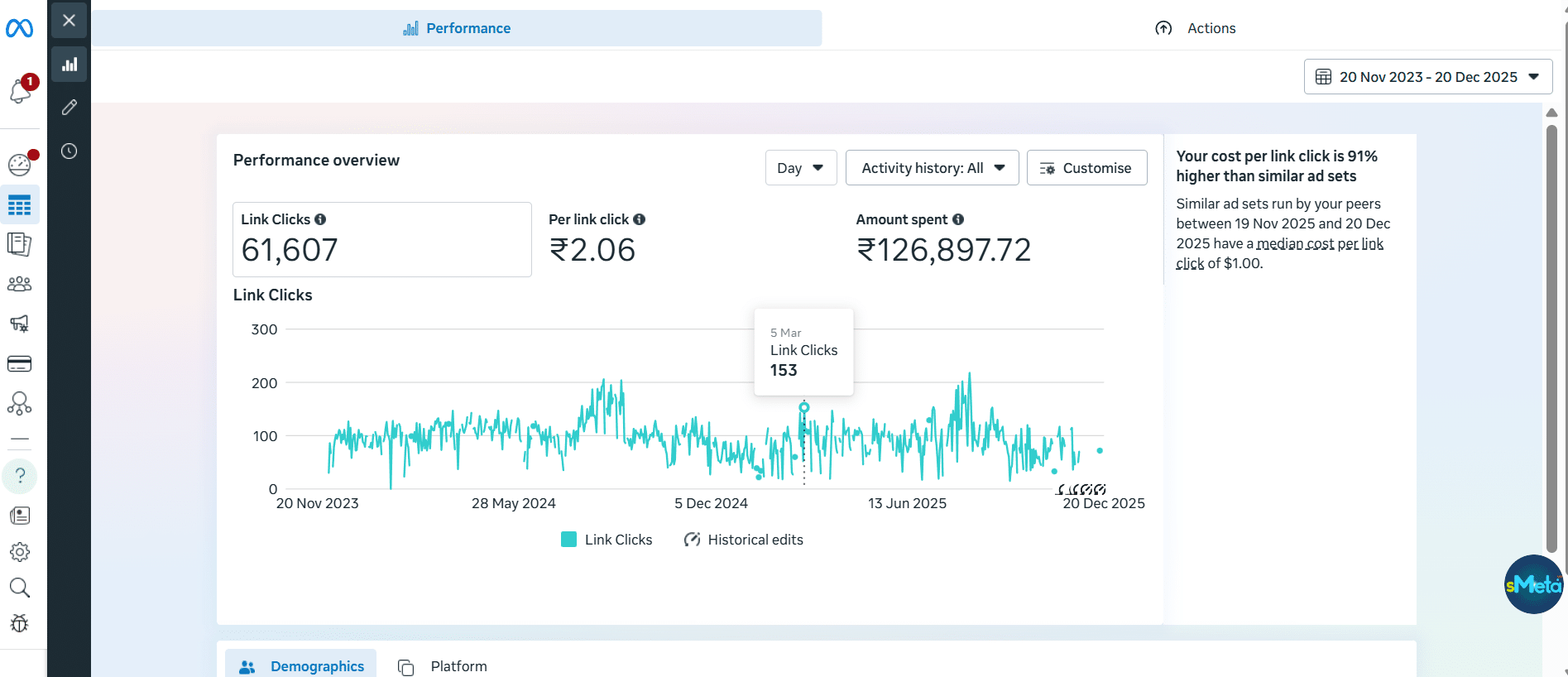Screen dimensions: 1568x677
Task: Open the charts view icon in side panel
Action: [70, 65]
